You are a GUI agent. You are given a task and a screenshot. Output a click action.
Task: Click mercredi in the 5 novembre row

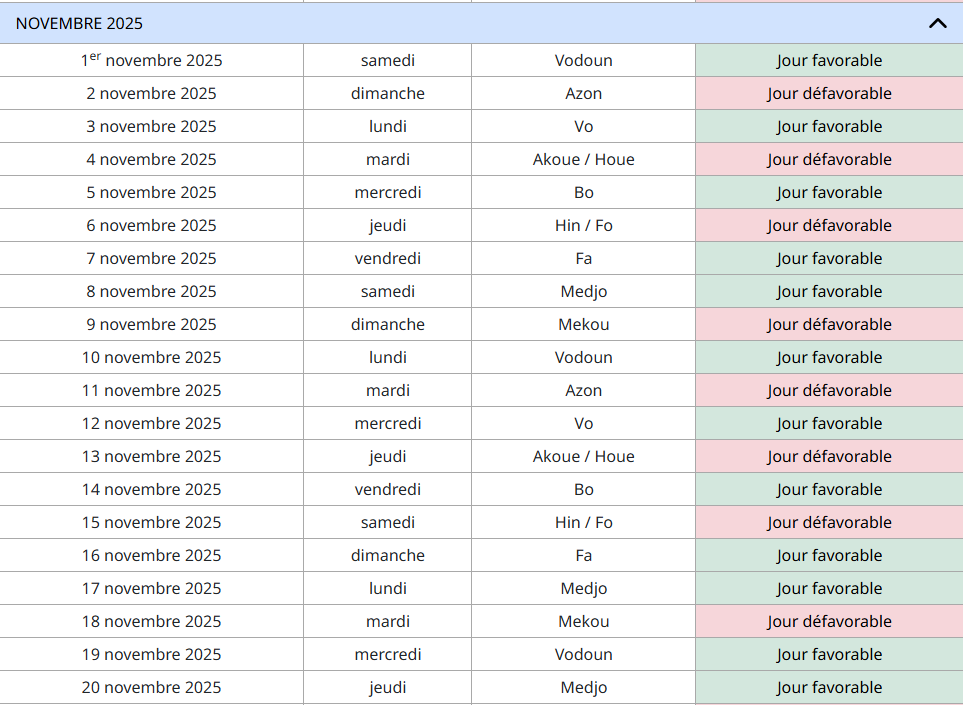(x=387, y=192)
